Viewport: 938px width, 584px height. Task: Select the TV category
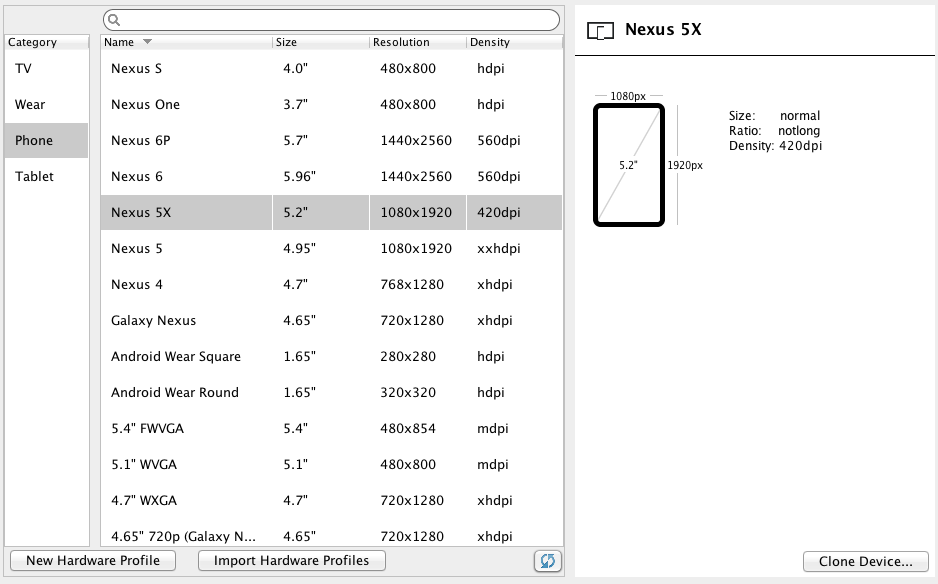[x=47, y=69]
